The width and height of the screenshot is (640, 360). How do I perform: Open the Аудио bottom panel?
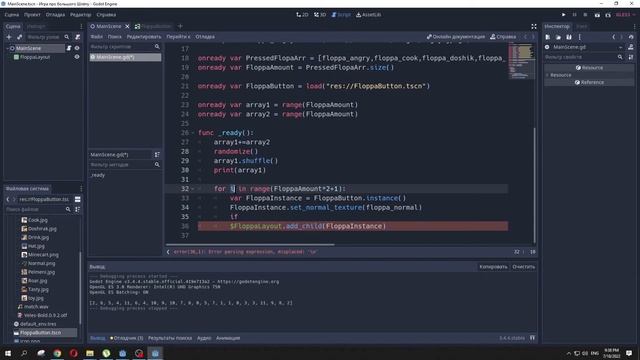(204, 338)
